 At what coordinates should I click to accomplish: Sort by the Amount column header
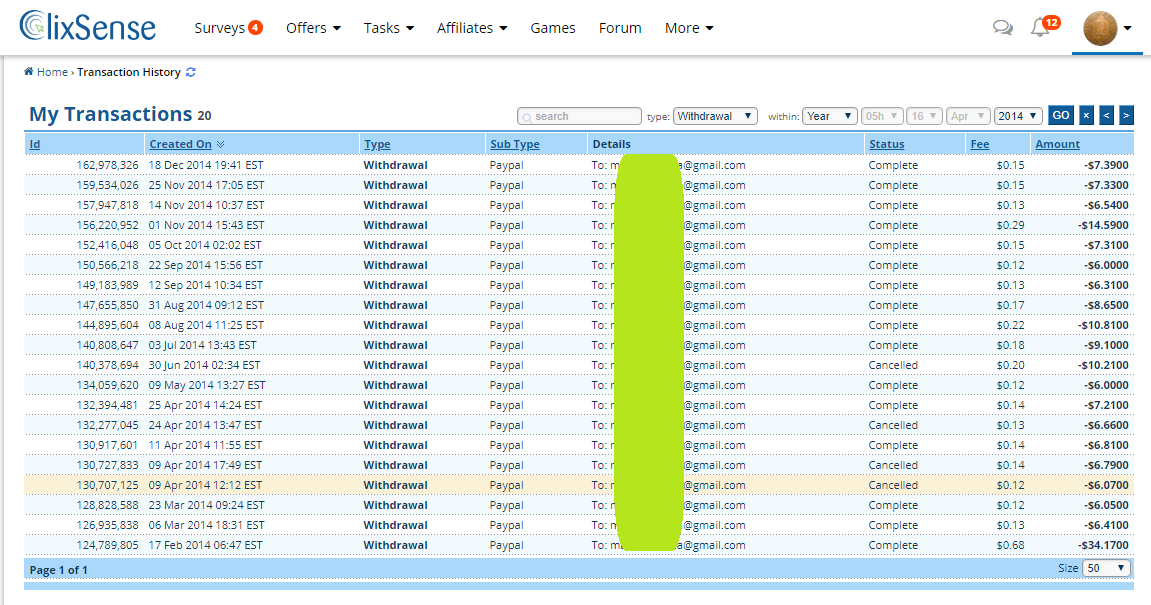(x=1057, y=144)
